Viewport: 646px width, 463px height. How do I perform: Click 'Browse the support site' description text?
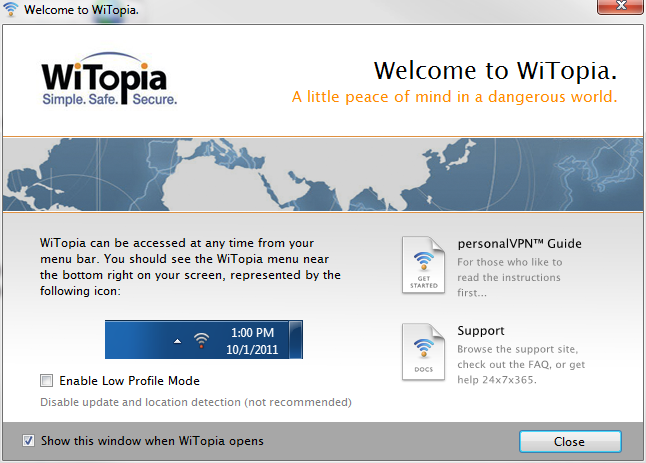521,364
